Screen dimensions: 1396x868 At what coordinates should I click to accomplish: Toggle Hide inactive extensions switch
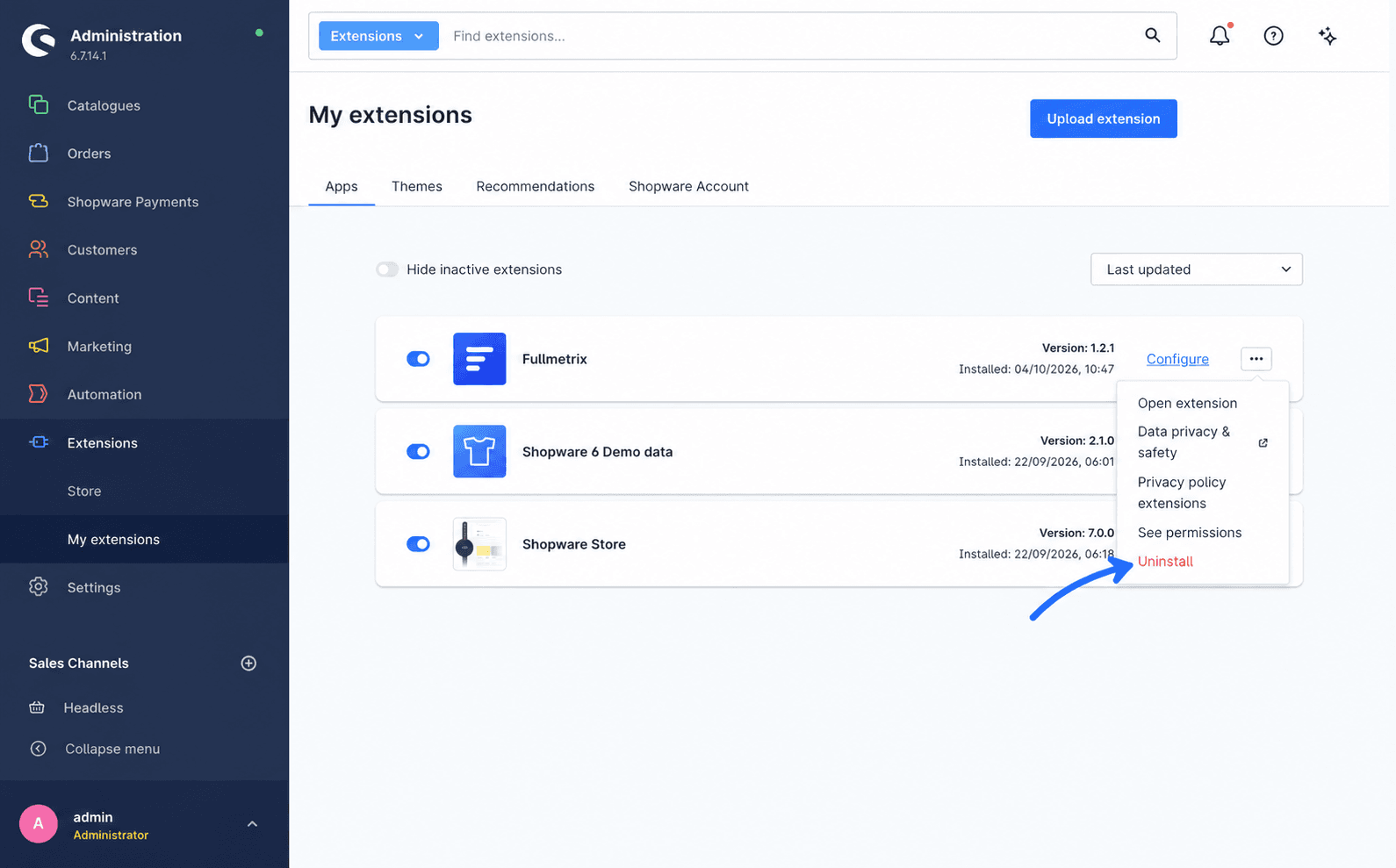coord(387,269)
